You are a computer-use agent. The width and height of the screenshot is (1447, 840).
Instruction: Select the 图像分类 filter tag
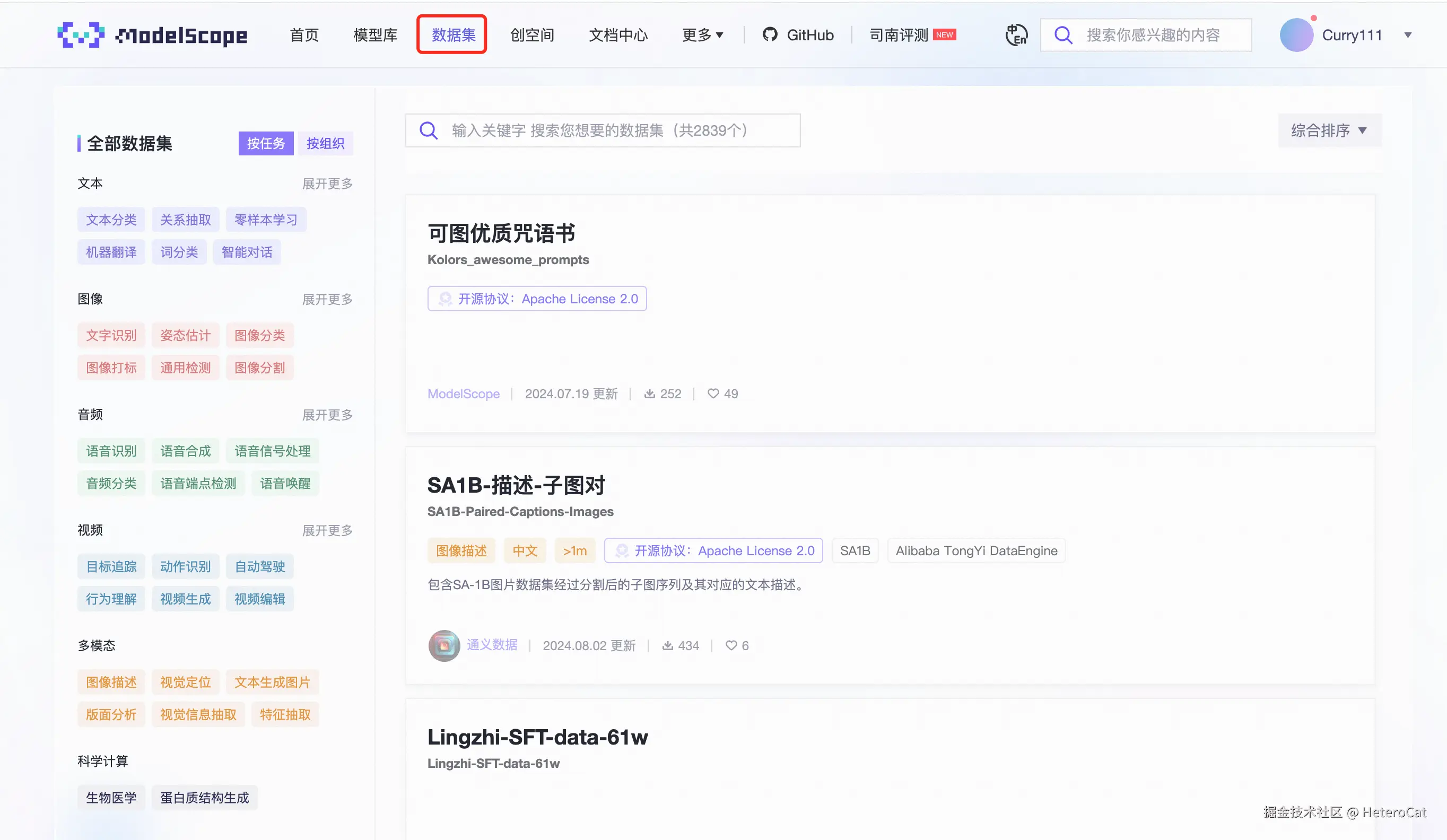tap(259, 335)
